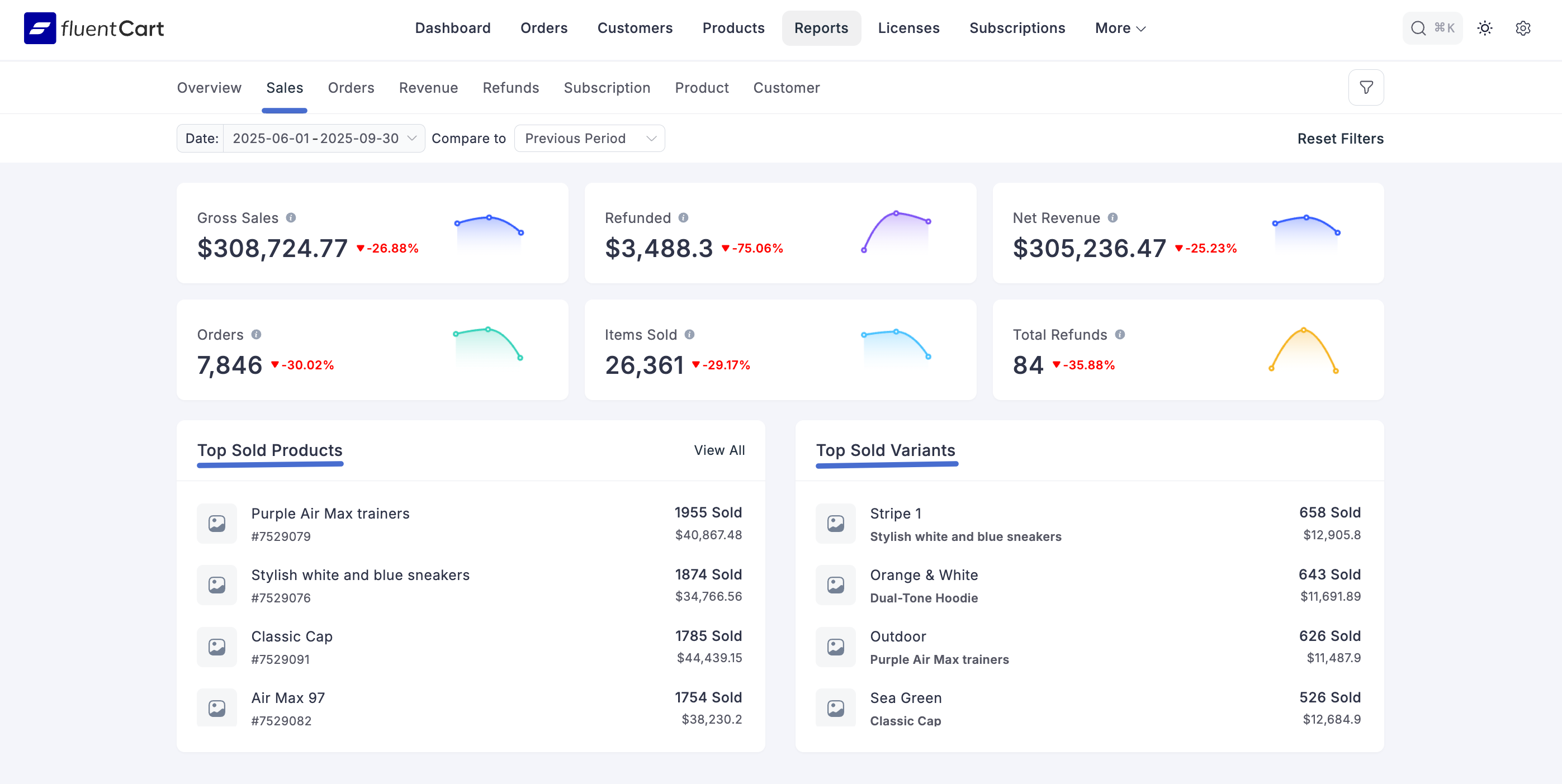The width and height of the screenshot is (1562, 784).
Task: Open the date range dropdown
Action: pos(323,139)
